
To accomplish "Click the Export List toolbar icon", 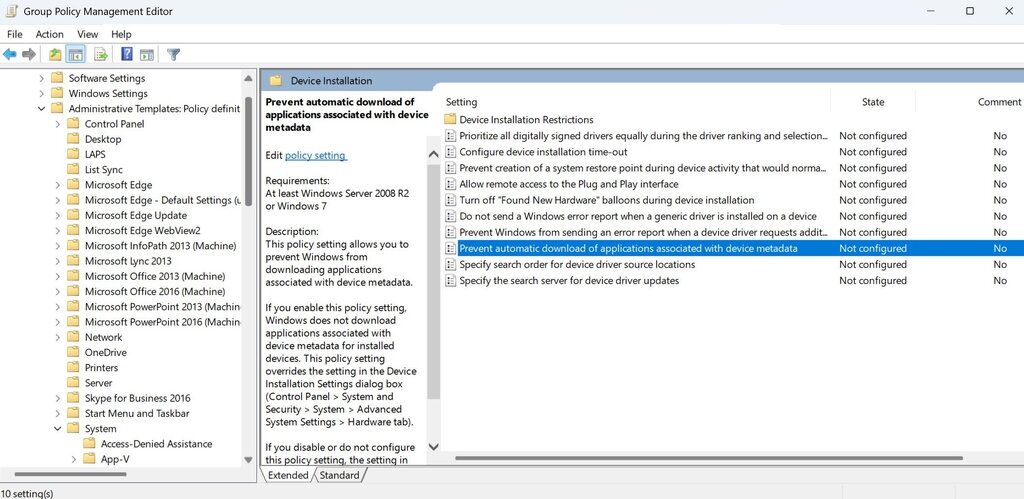I will [101, 54].
